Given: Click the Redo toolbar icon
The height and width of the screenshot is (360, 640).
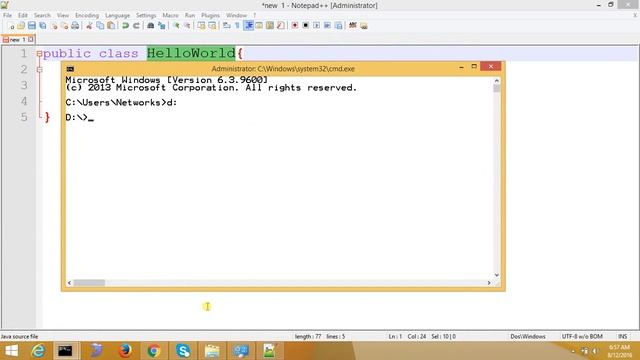Looking at the screenshot, I should [136, 26].
